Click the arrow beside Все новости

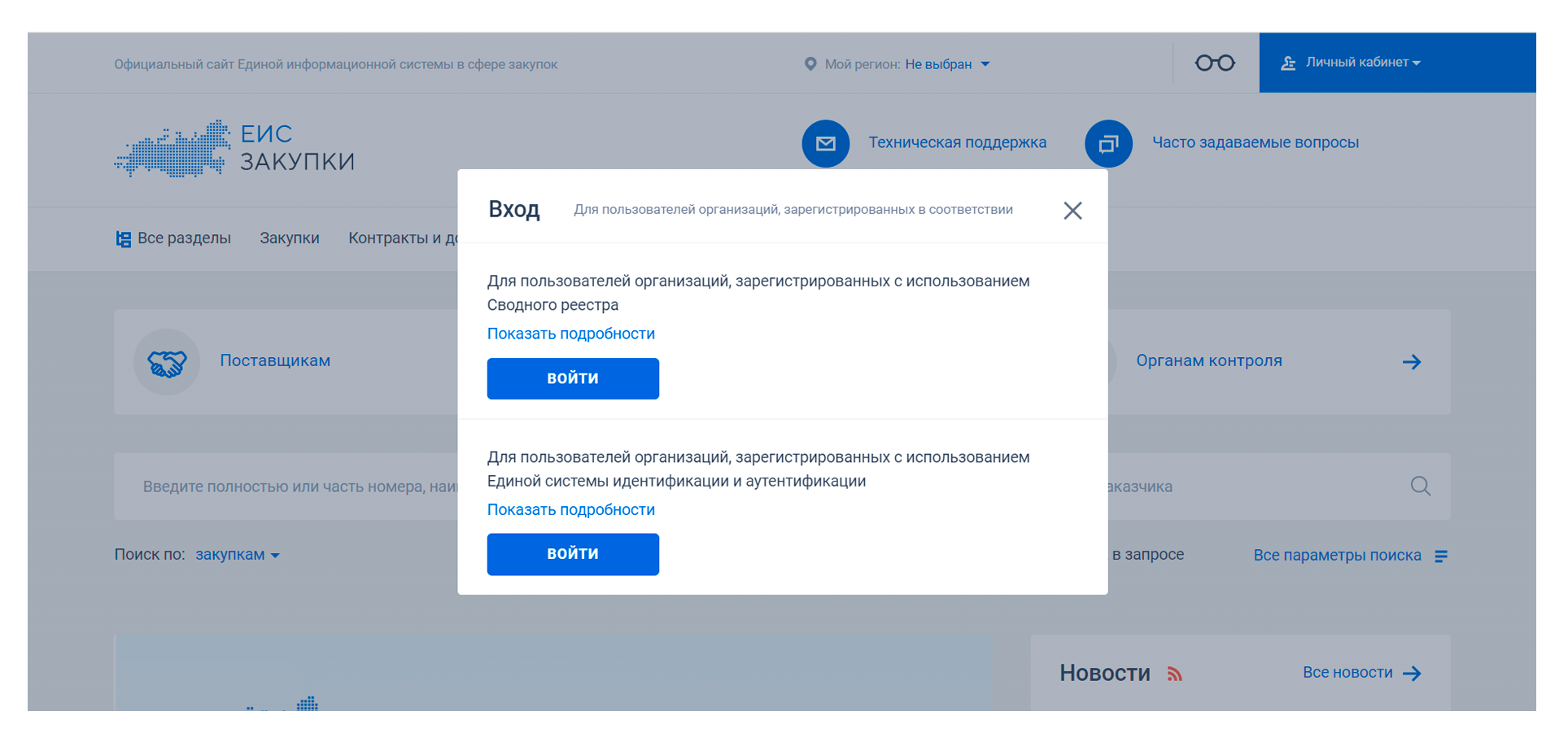point(1413,674)
